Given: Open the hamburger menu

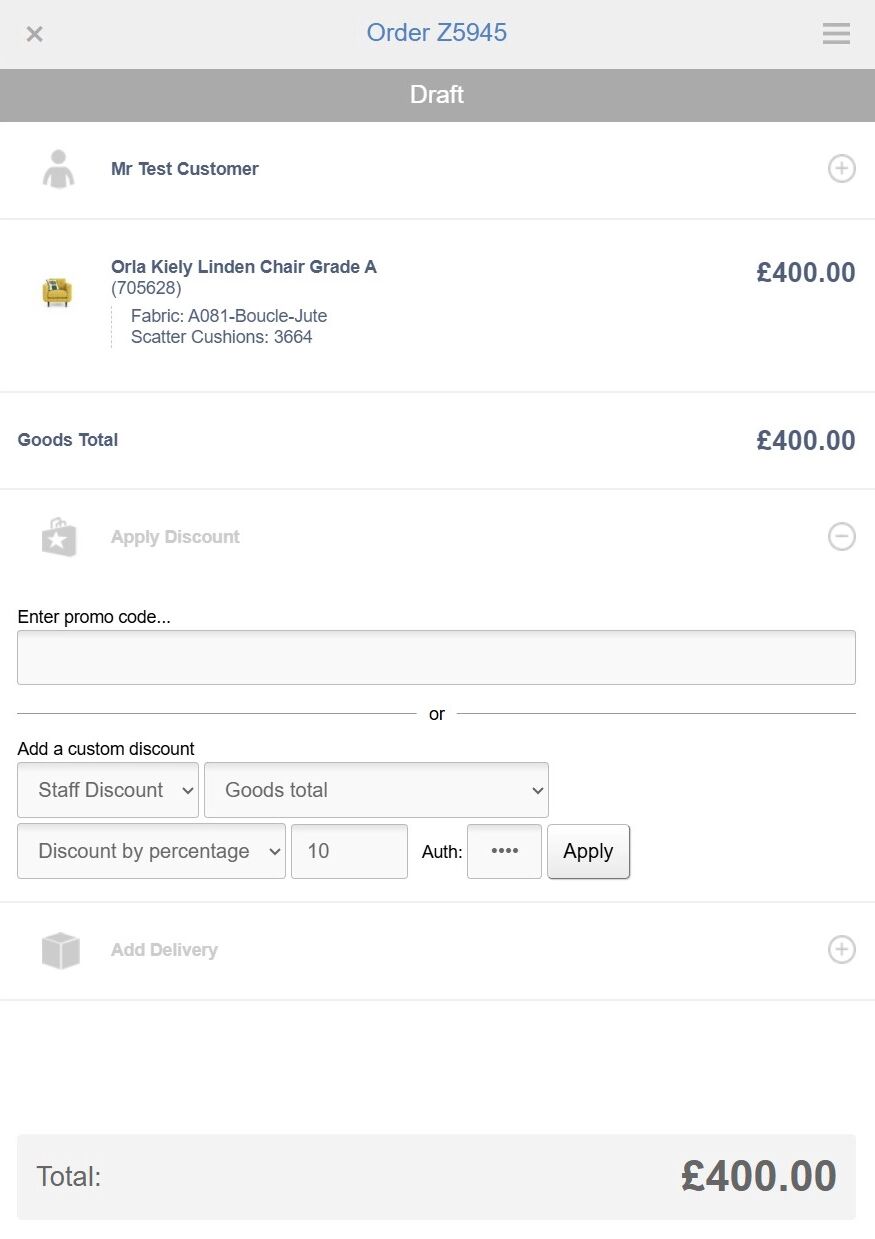Looking at the screenshot, I should 836,34.
